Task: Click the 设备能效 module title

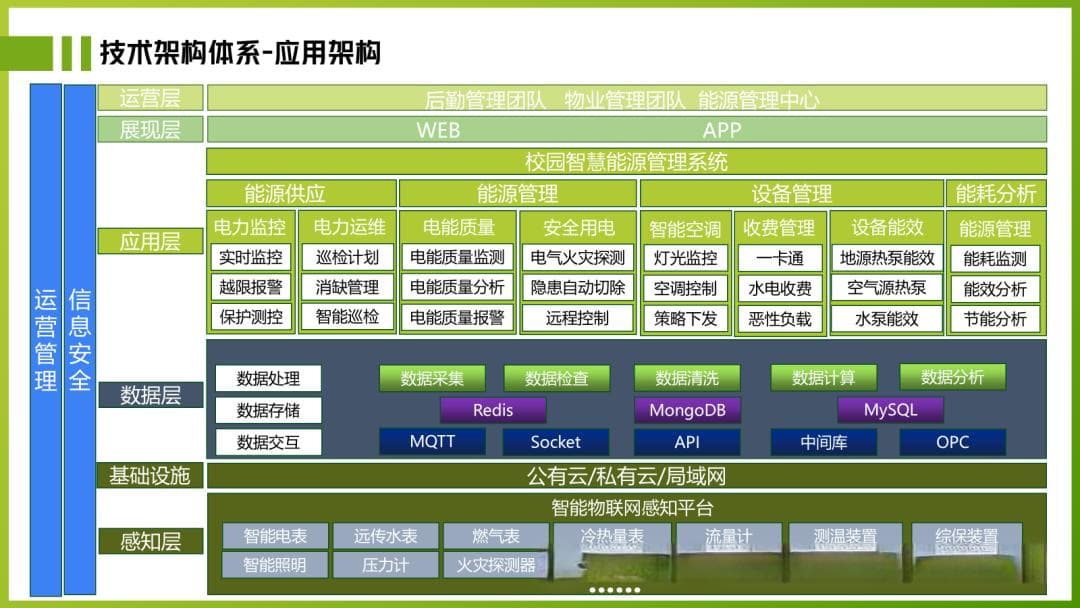Action: coord(886,227)
